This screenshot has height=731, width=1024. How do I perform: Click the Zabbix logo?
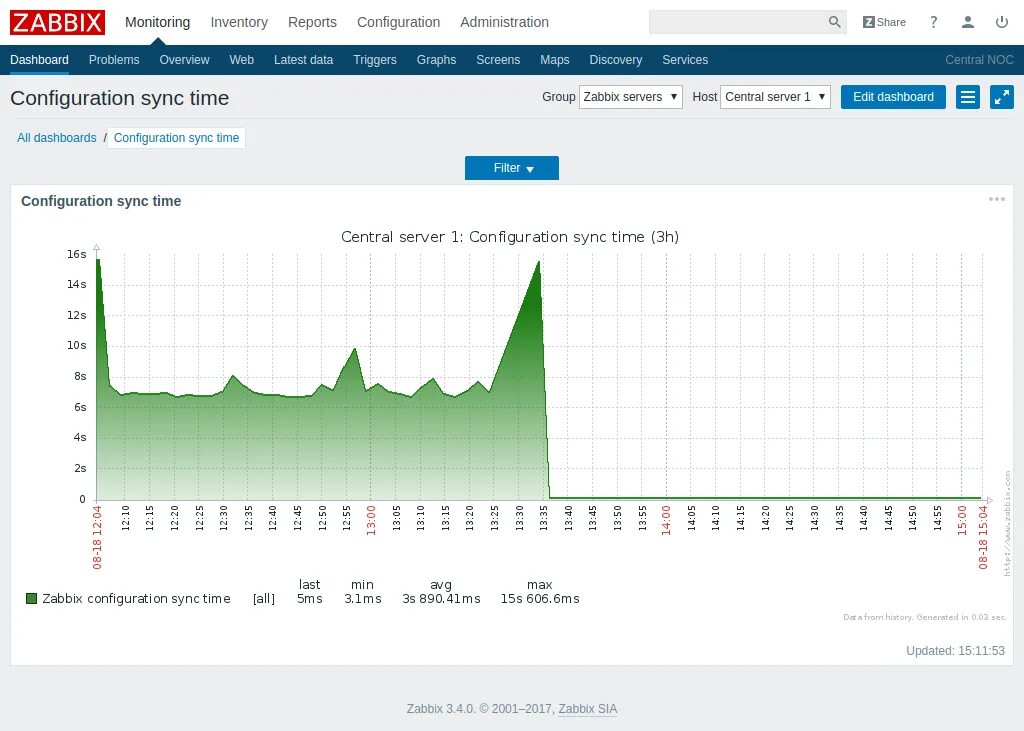pyautogui.click(x=57, y=22)
